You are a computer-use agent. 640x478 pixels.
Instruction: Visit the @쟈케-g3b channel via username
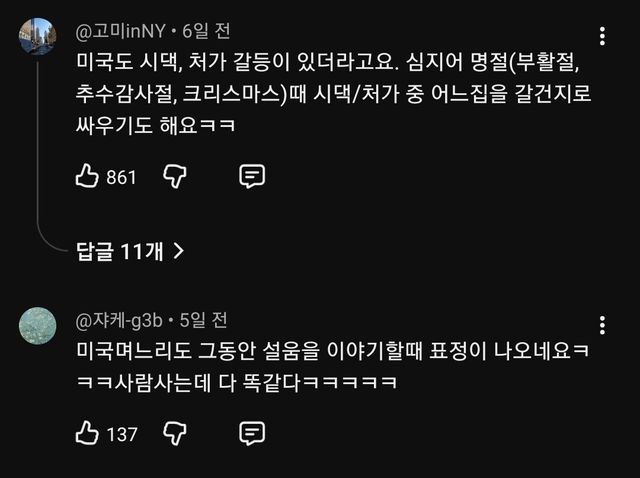(121, 320)
